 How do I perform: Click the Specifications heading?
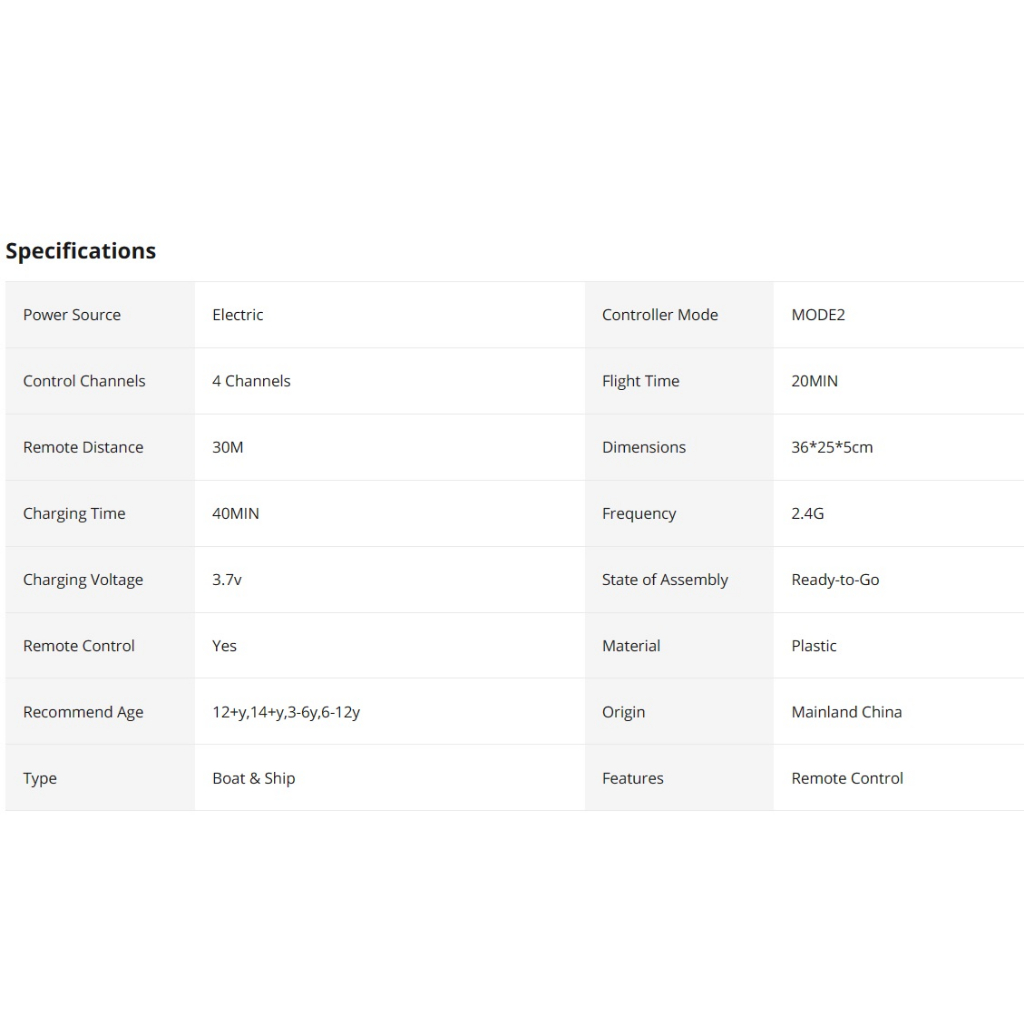[x=81, y=251]
